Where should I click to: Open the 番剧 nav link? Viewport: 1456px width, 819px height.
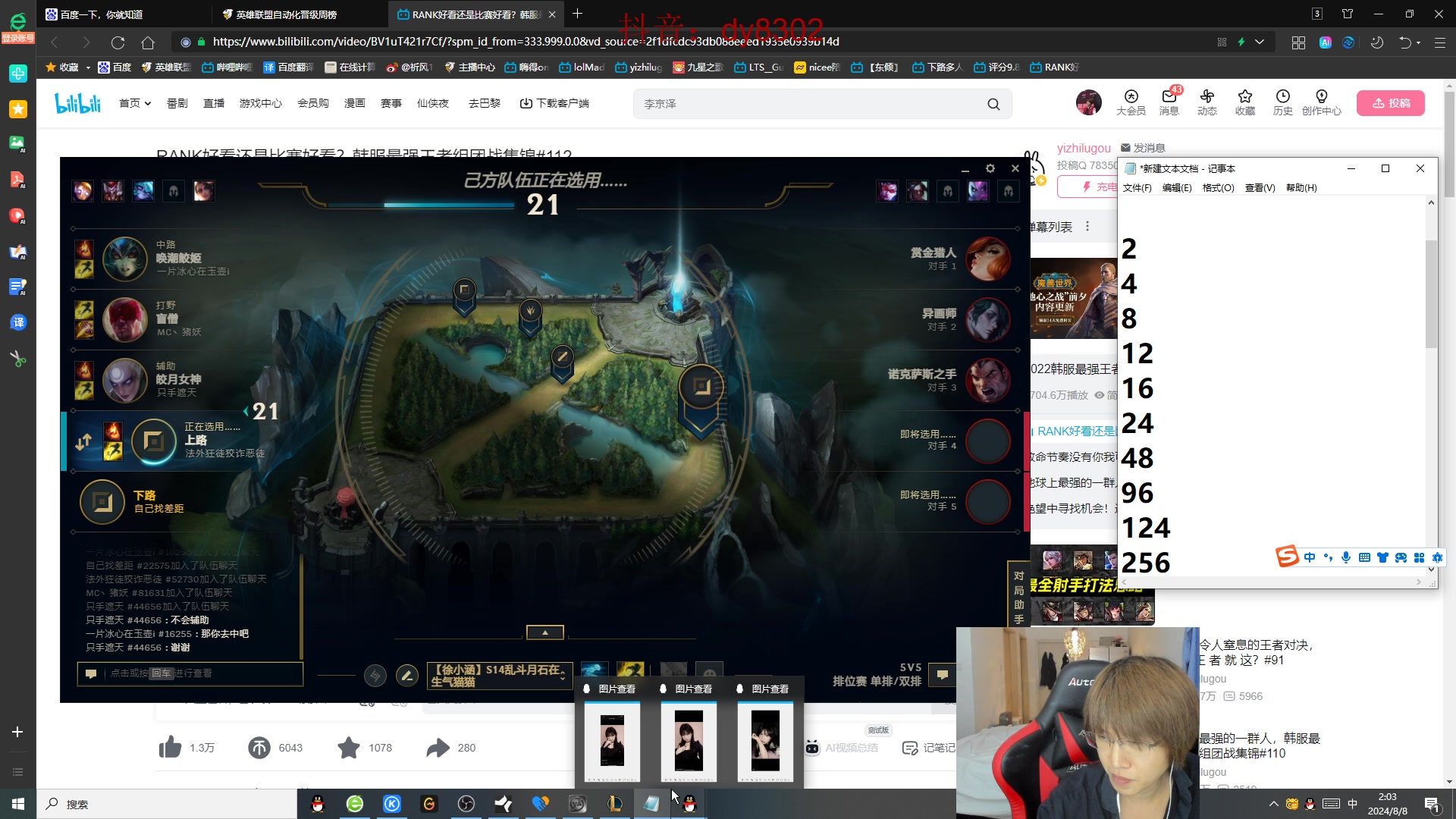click(177, 103)
